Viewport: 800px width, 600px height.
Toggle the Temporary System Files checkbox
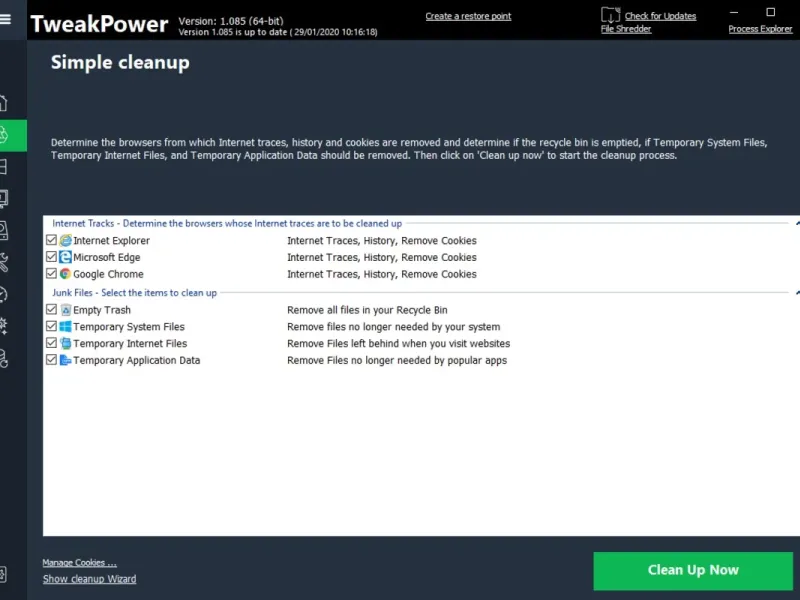[x=51, y=326]
